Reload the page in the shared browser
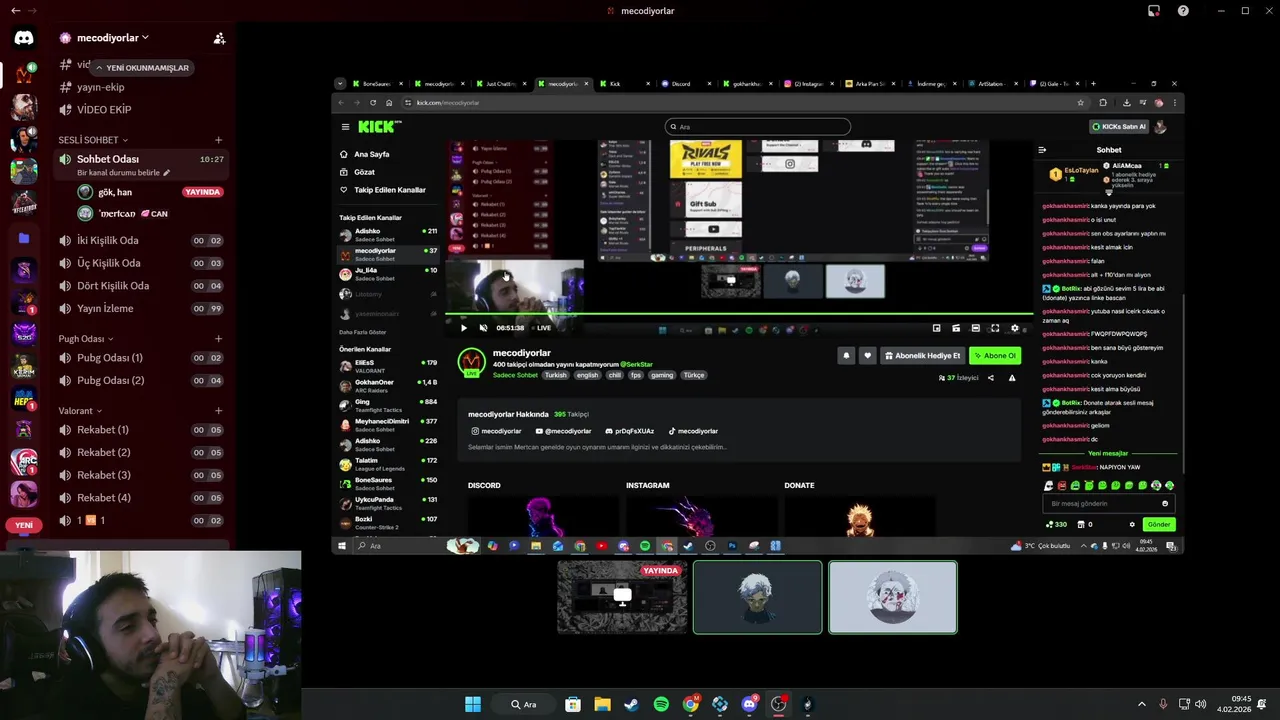The image size is (1280, 720). click(373, 102)
